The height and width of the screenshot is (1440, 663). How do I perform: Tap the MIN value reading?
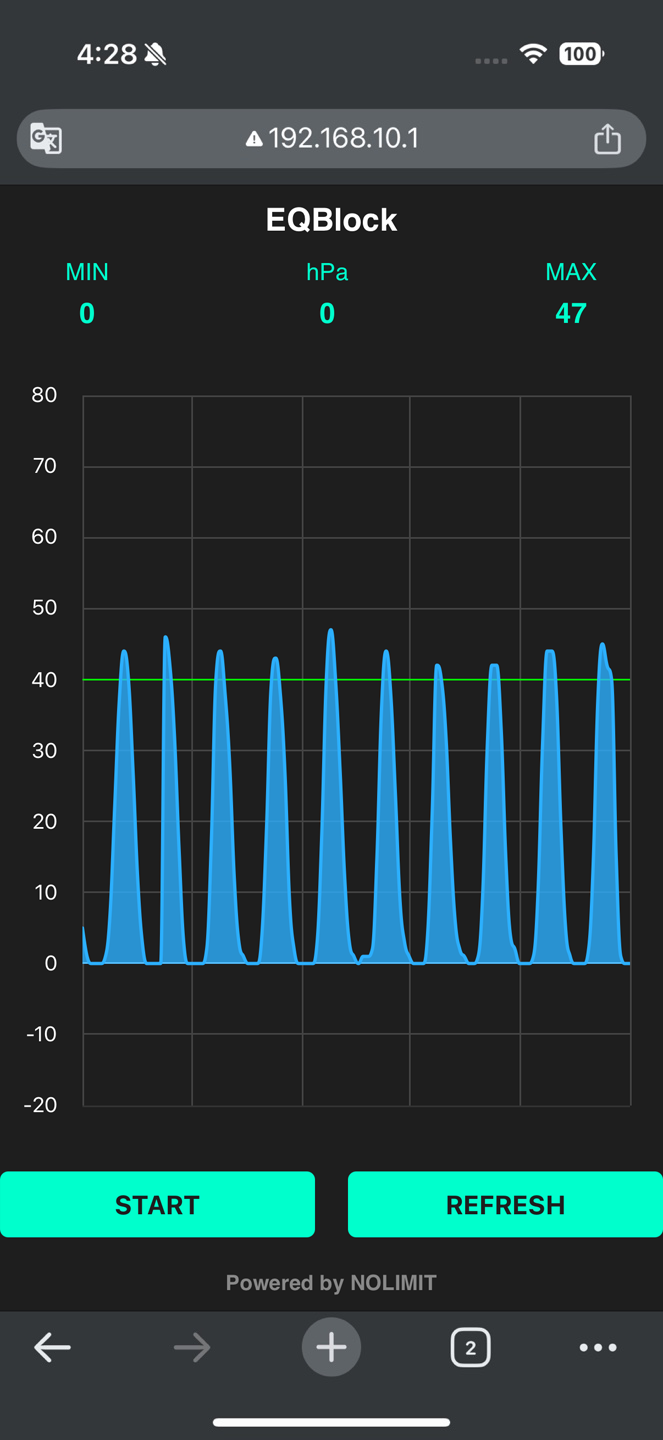click(x=87, y=313)
